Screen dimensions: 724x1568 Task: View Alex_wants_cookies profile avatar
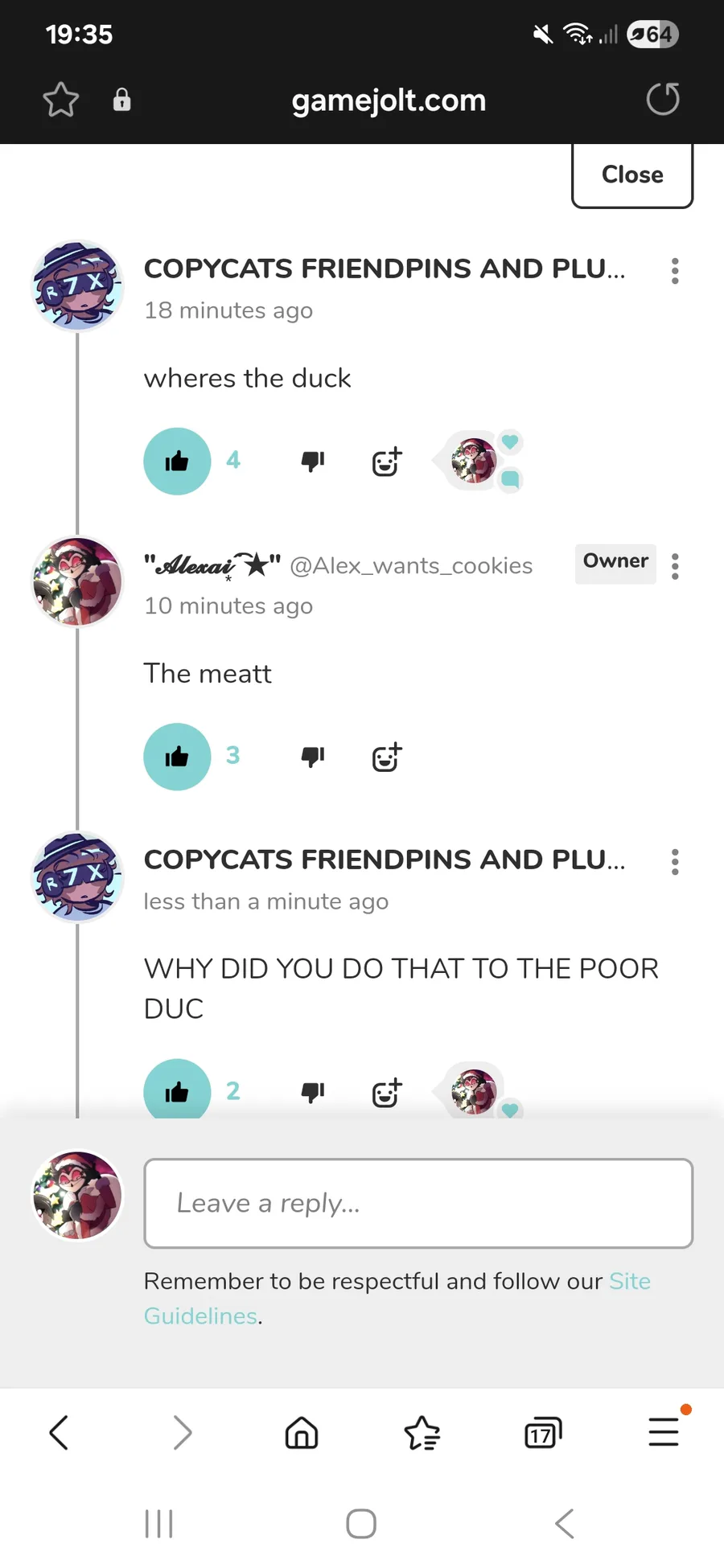pos(77,581)
